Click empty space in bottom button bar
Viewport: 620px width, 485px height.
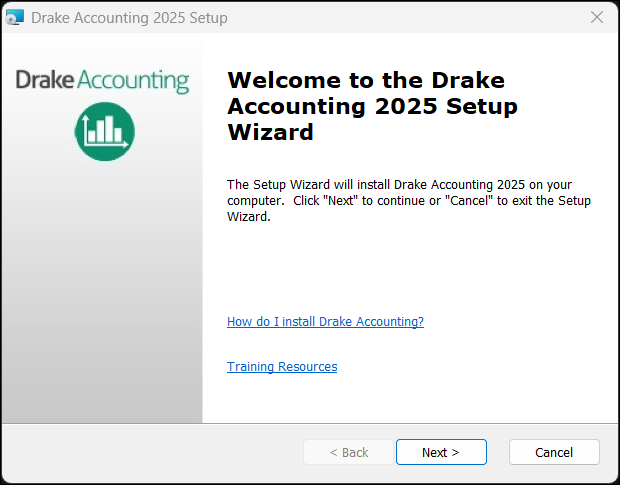click(150, 452)
